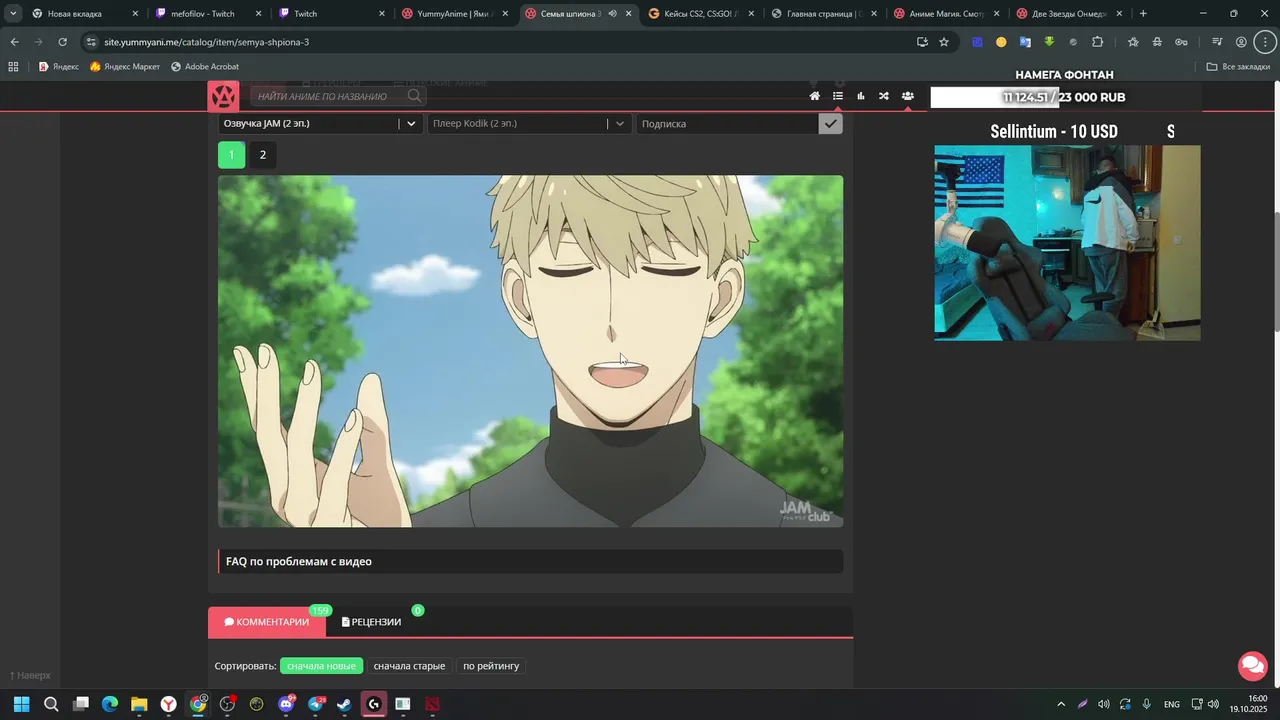
Task: Open the Озвучка JAM voiceover dropdown
Action: pyautogui.click(x=320, y=123)
